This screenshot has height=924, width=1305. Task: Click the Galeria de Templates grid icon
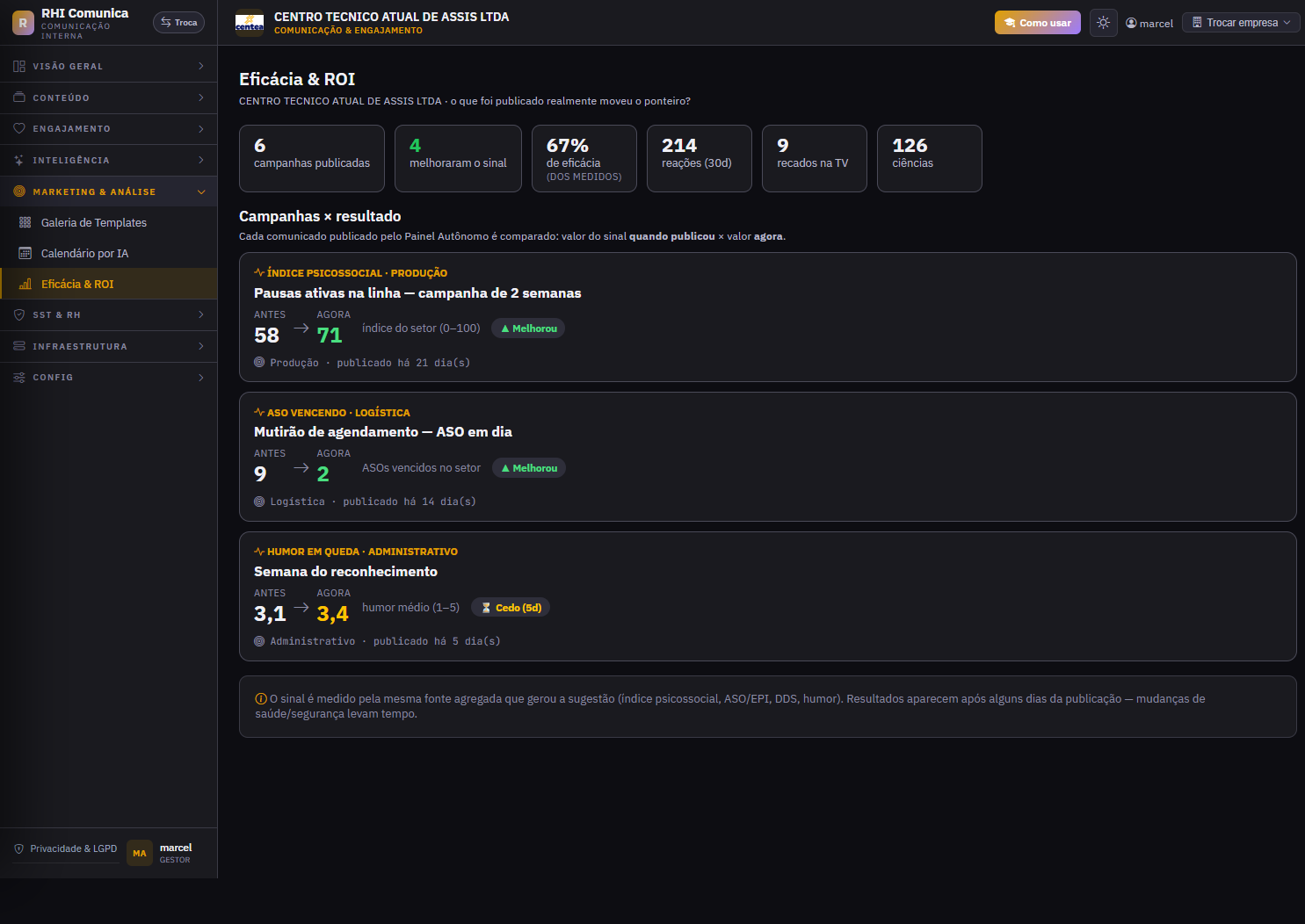25,222
